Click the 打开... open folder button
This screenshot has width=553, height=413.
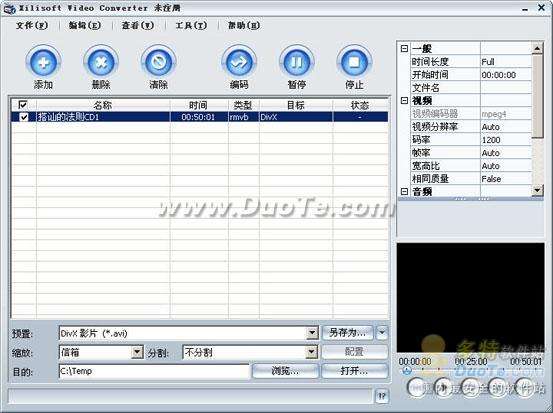coord(354,371)
